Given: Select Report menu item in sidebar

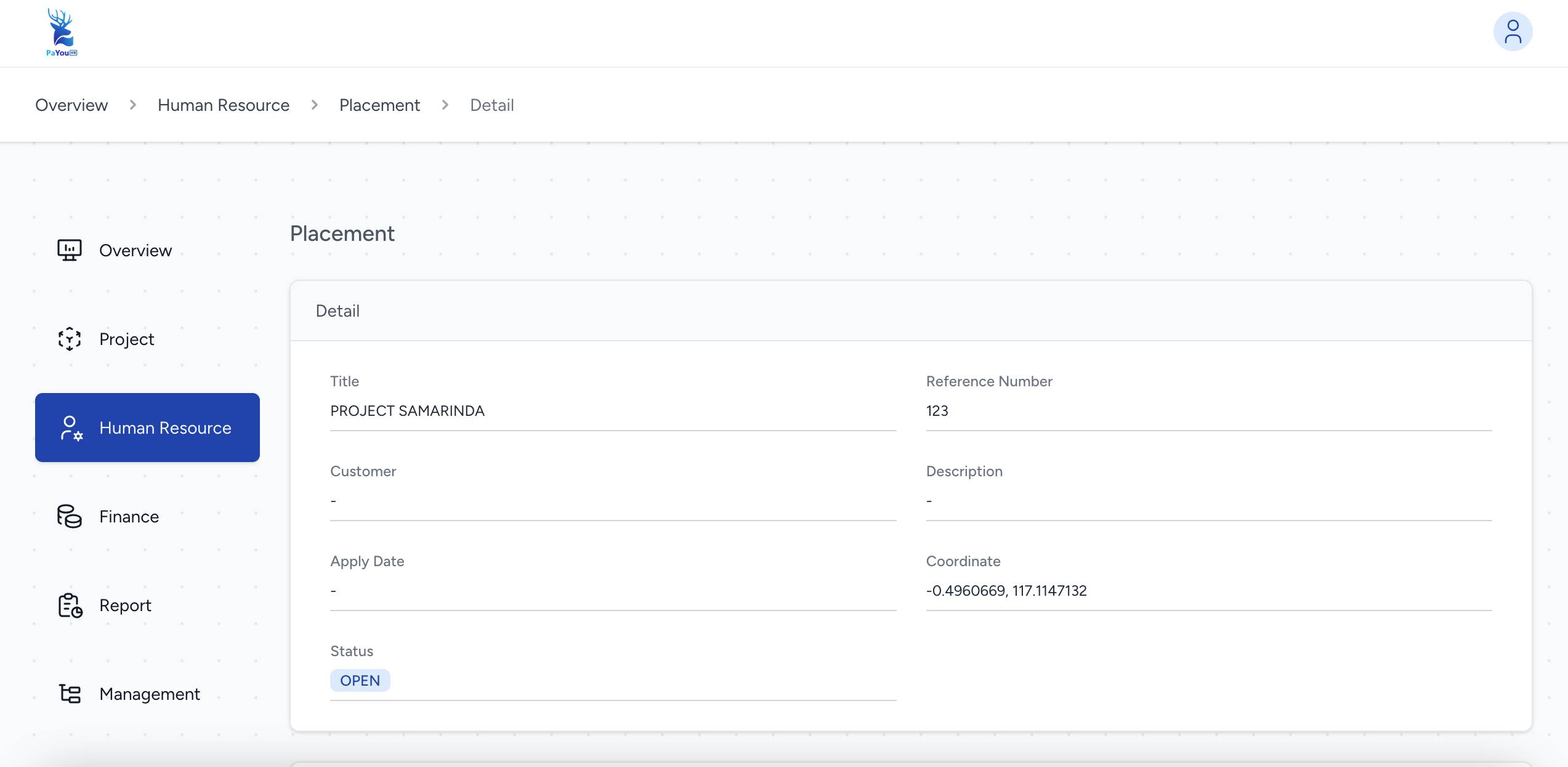Looking at the screenshot, I should click(x=125, y=605).
